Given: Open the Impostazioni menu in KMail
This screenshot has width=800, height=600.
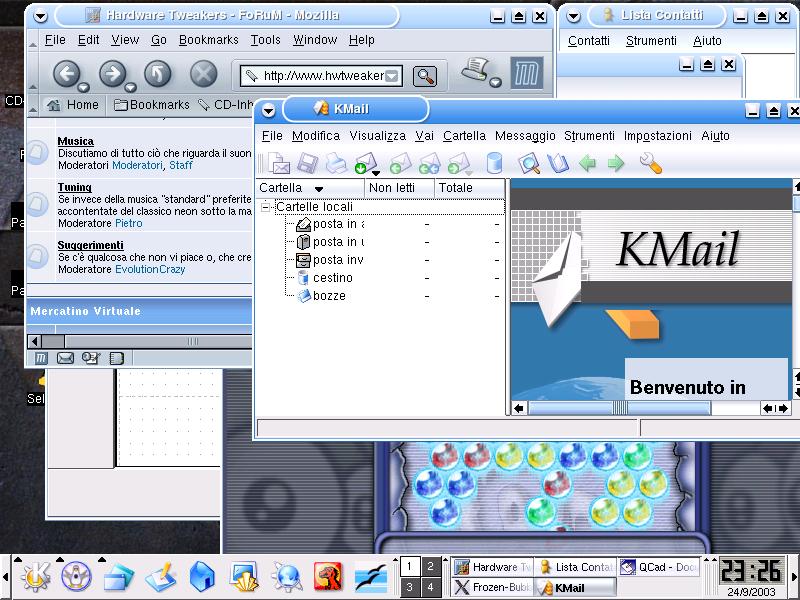Looking at the screenshot, I should click(658, 136).
